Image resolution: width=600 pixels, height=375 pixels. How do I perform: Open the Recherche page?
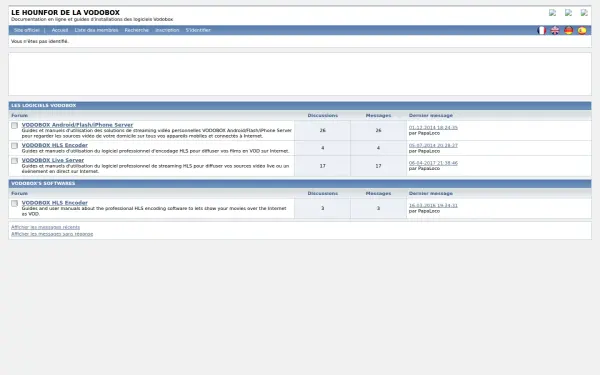[x=137, y=30]
